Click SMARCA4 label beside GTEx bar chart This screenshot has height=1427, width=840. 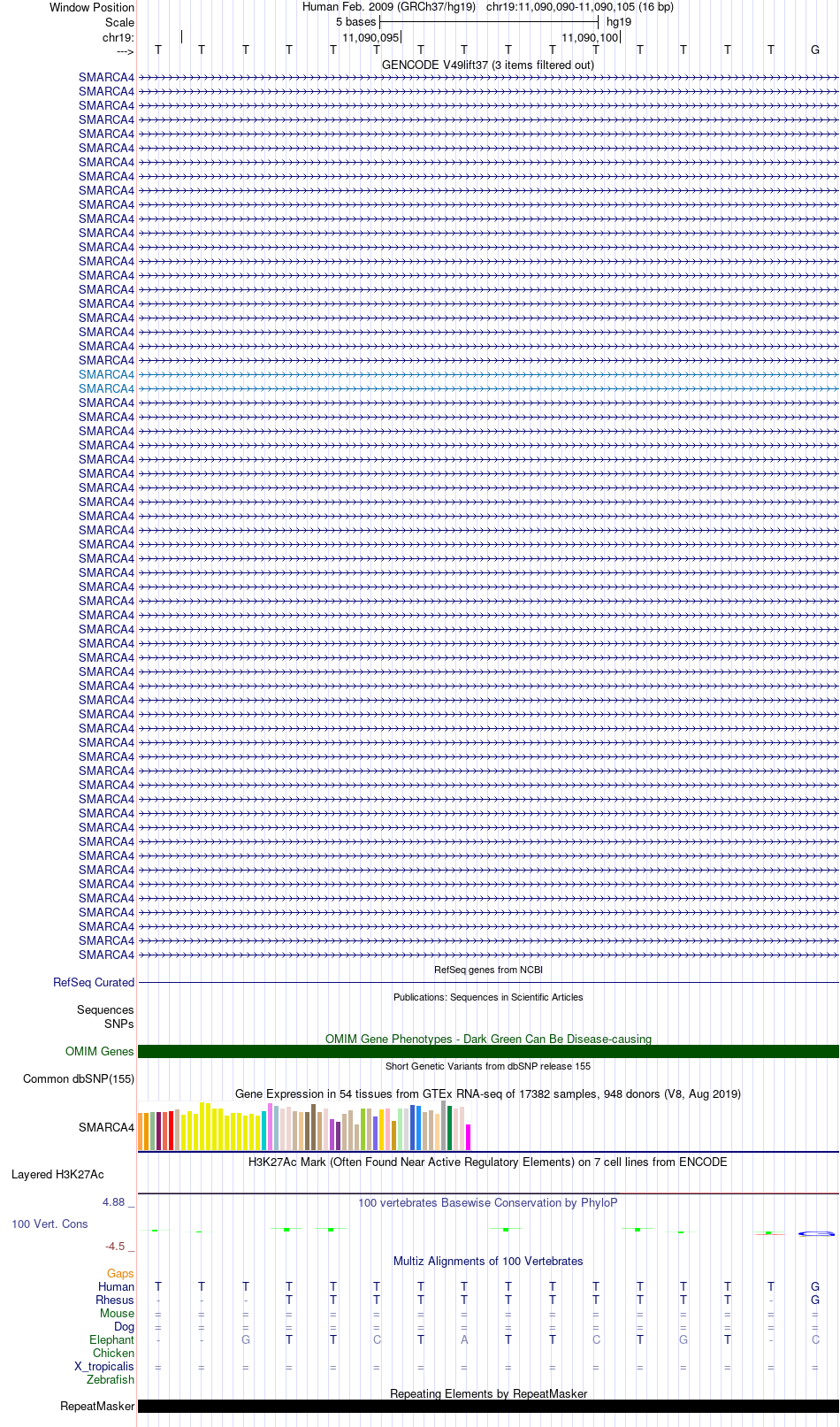(x=106, y=1127)
